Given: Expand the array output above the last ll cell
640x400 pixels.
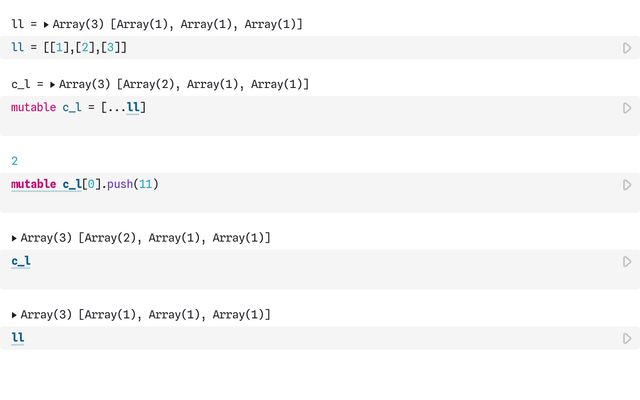Looking at the screenshot, I should pos(15,315).
